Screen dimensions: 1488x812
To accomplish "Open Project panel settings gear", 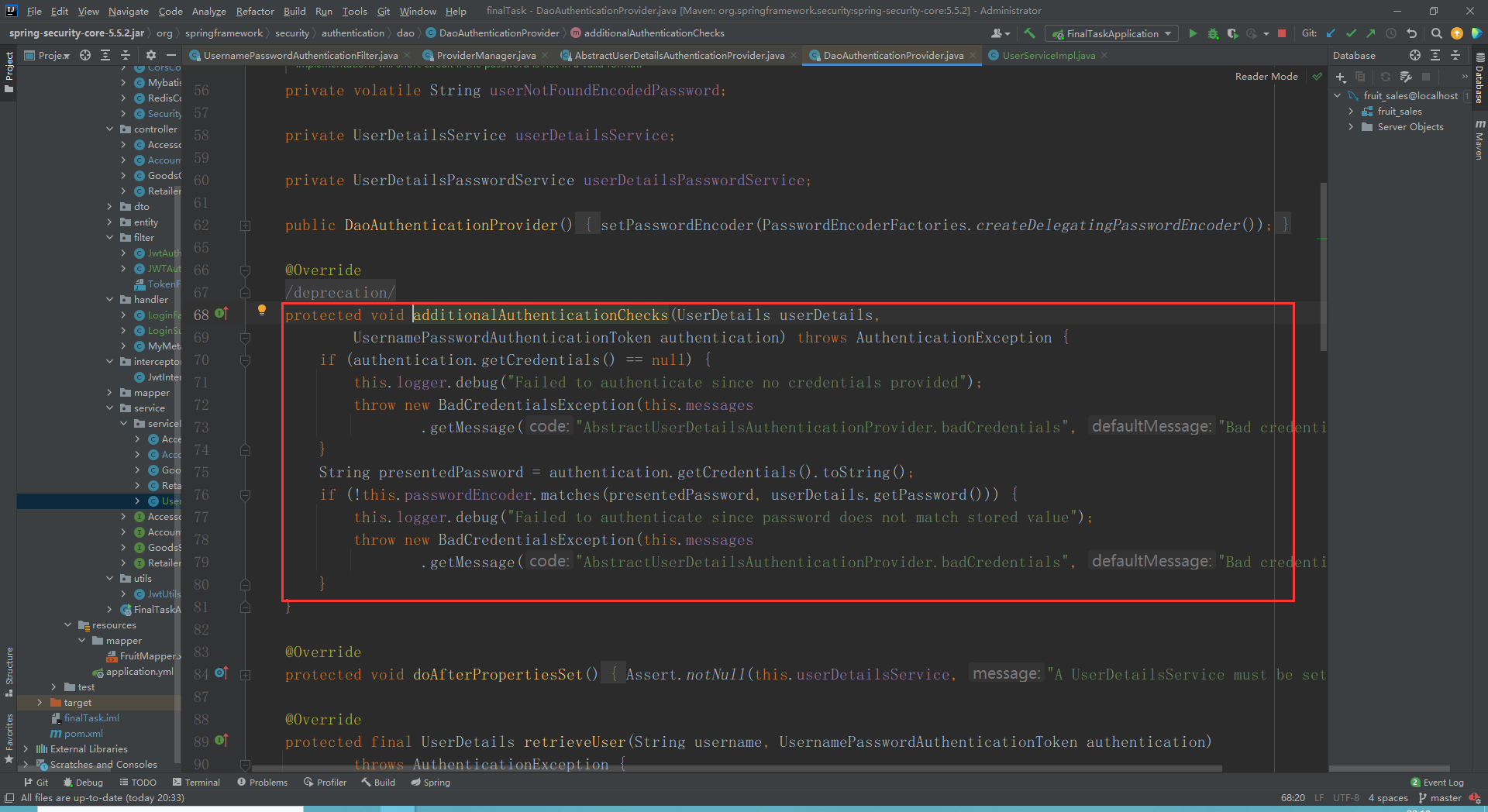I will pos(151,55).
